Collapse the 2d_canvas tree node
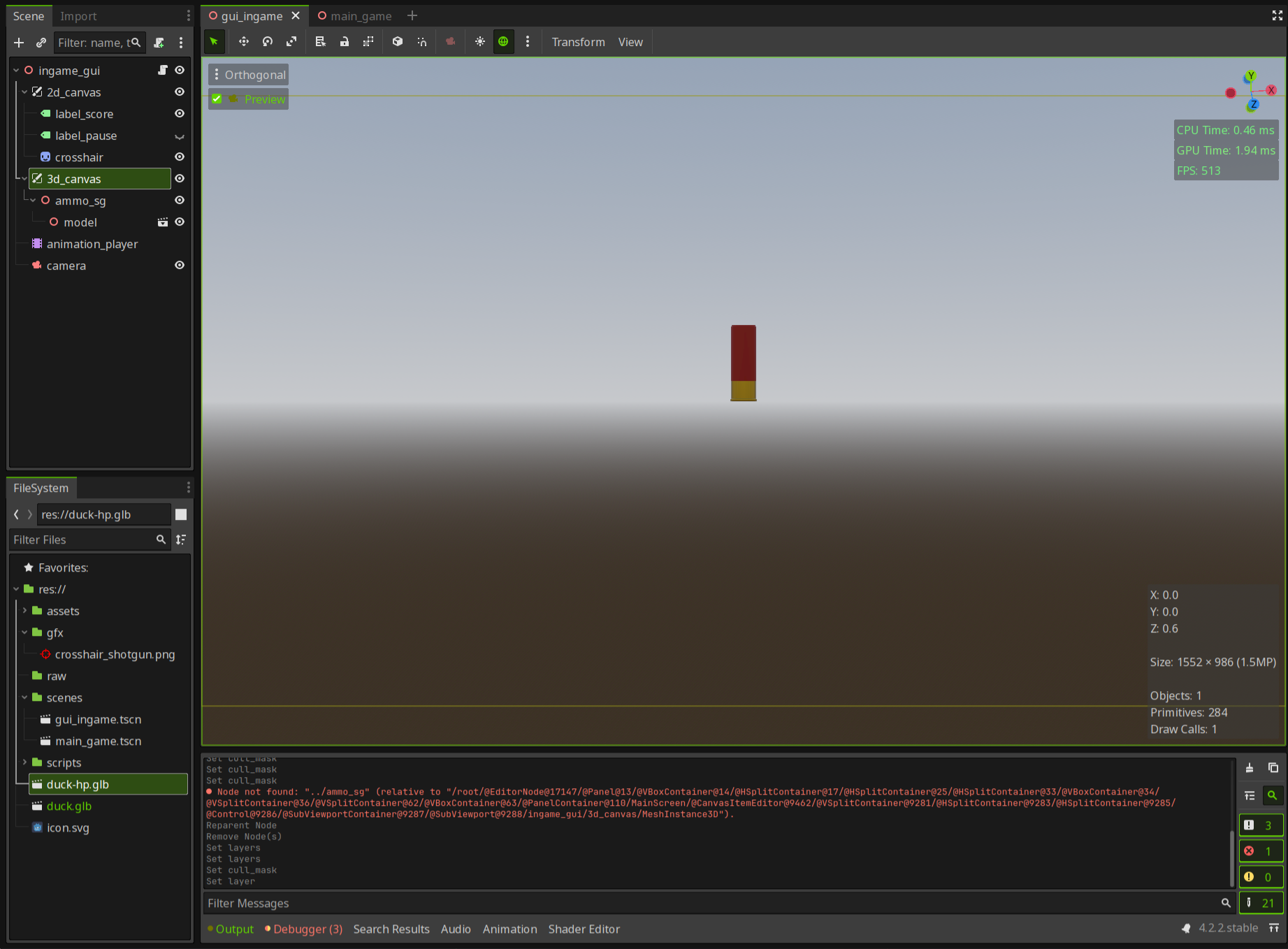This screenshot has height=949, width=1288. pyautogui.click(x=24, y=92)
